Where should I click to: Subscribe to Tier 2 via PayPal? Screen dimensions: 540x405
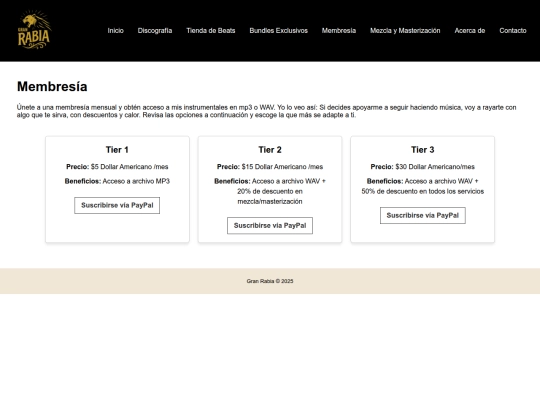pyautogui.click(x=270, y=226)
